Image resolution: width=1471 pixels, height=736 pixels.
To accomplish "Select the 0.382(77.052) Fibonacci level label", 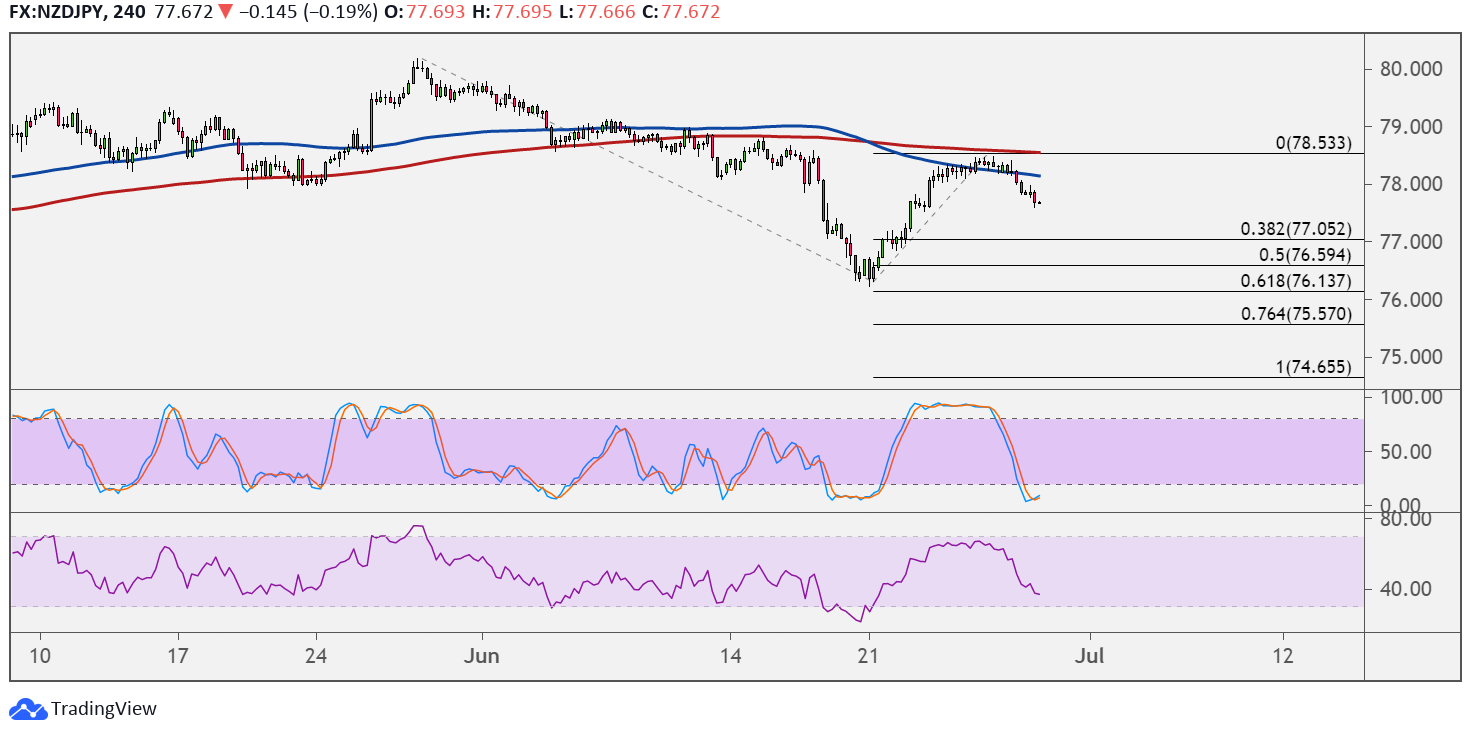I will pyautogui.click(x=1297, y=229).
